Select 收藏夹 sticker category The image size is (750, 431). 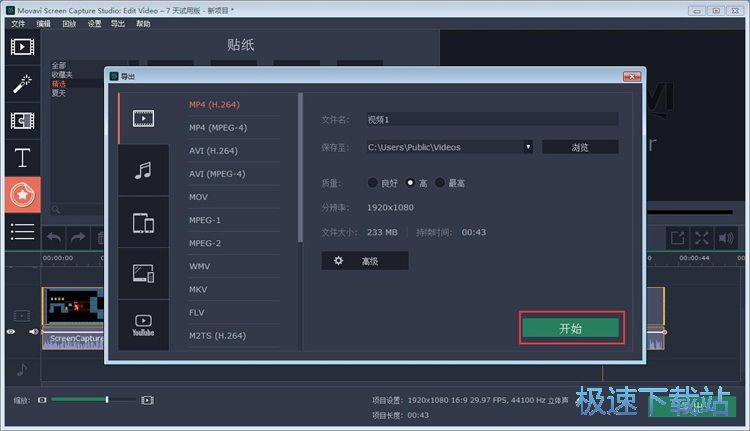point(62,75)
